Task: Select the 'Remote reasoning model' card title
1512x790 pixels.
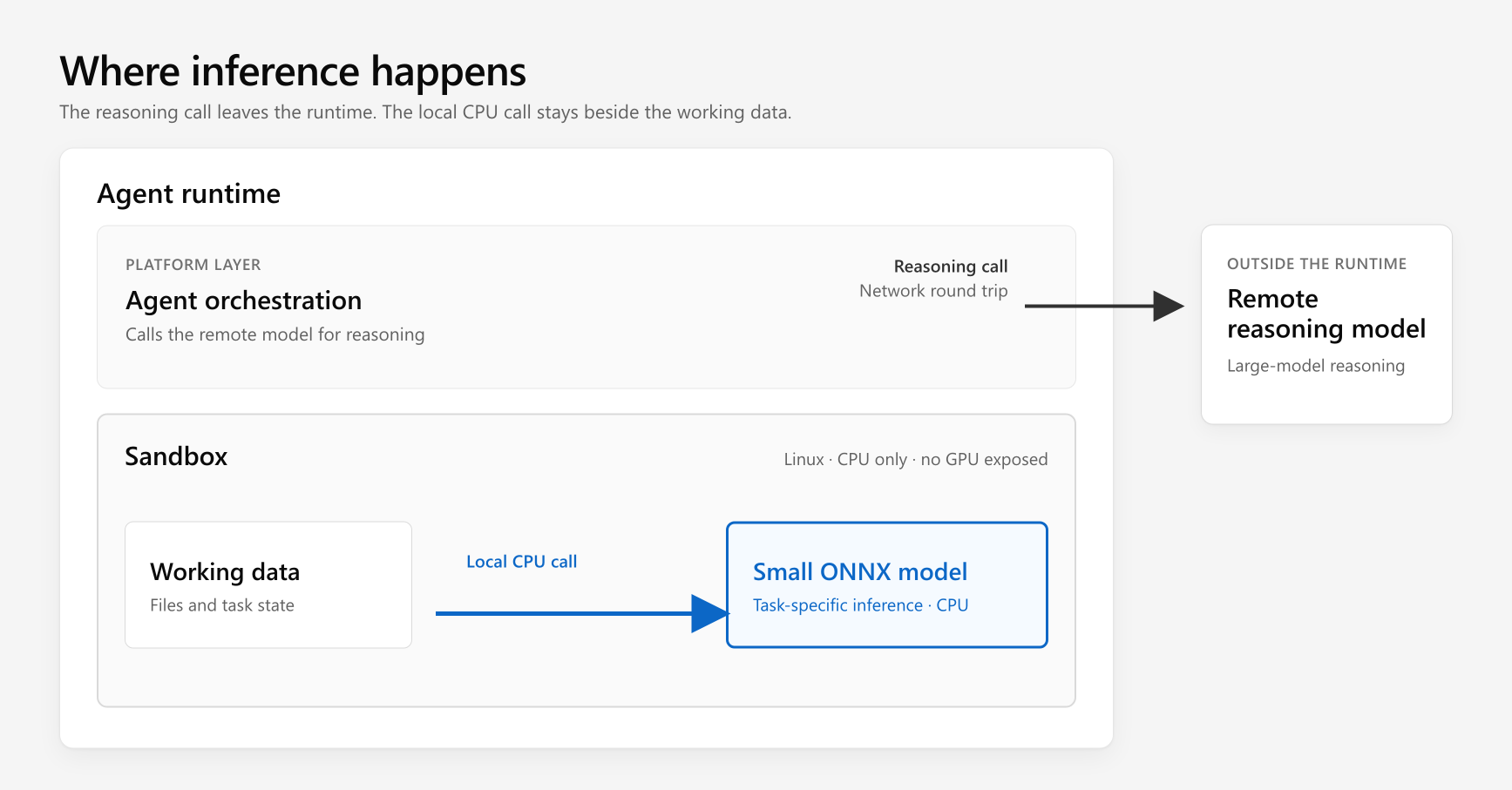Action: (x=1326, y=314)
